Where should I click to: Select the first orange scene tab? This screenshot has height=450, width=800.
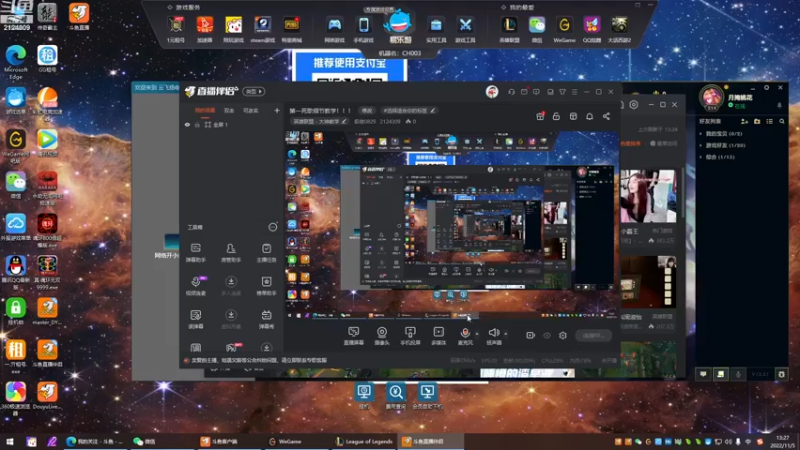205,110
